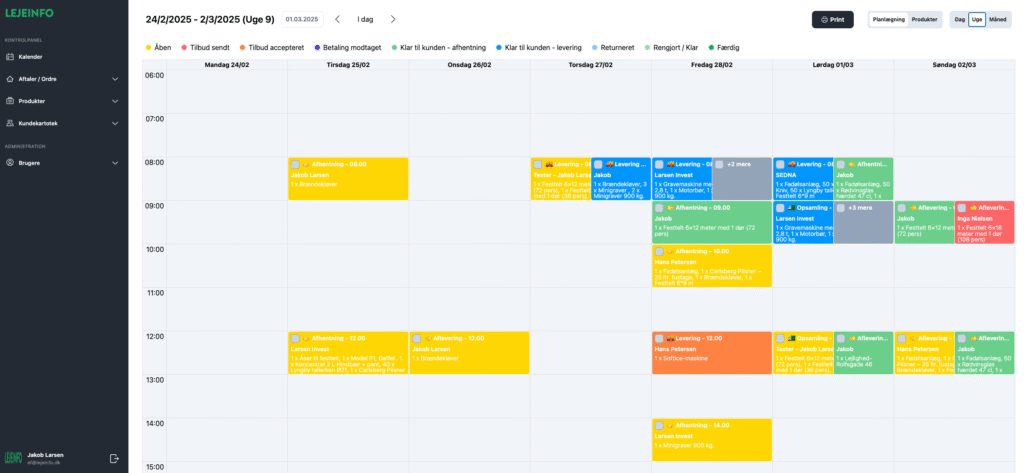Click hand icon on Afhentning 09.00 Jakob event
Screen dimensions: 1024x473
pos(670,208)
